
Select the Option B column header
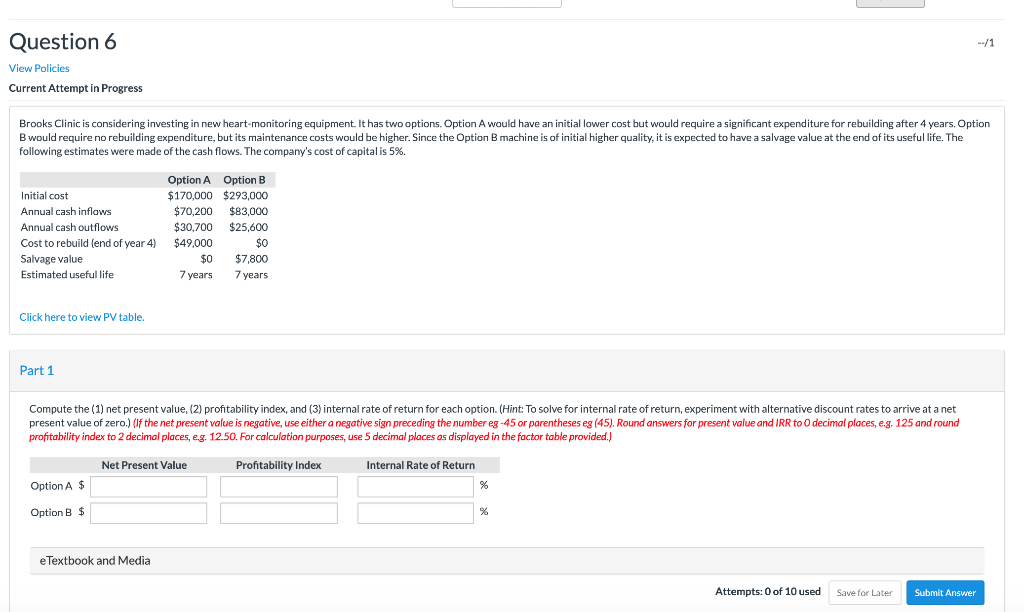(244, 180)
